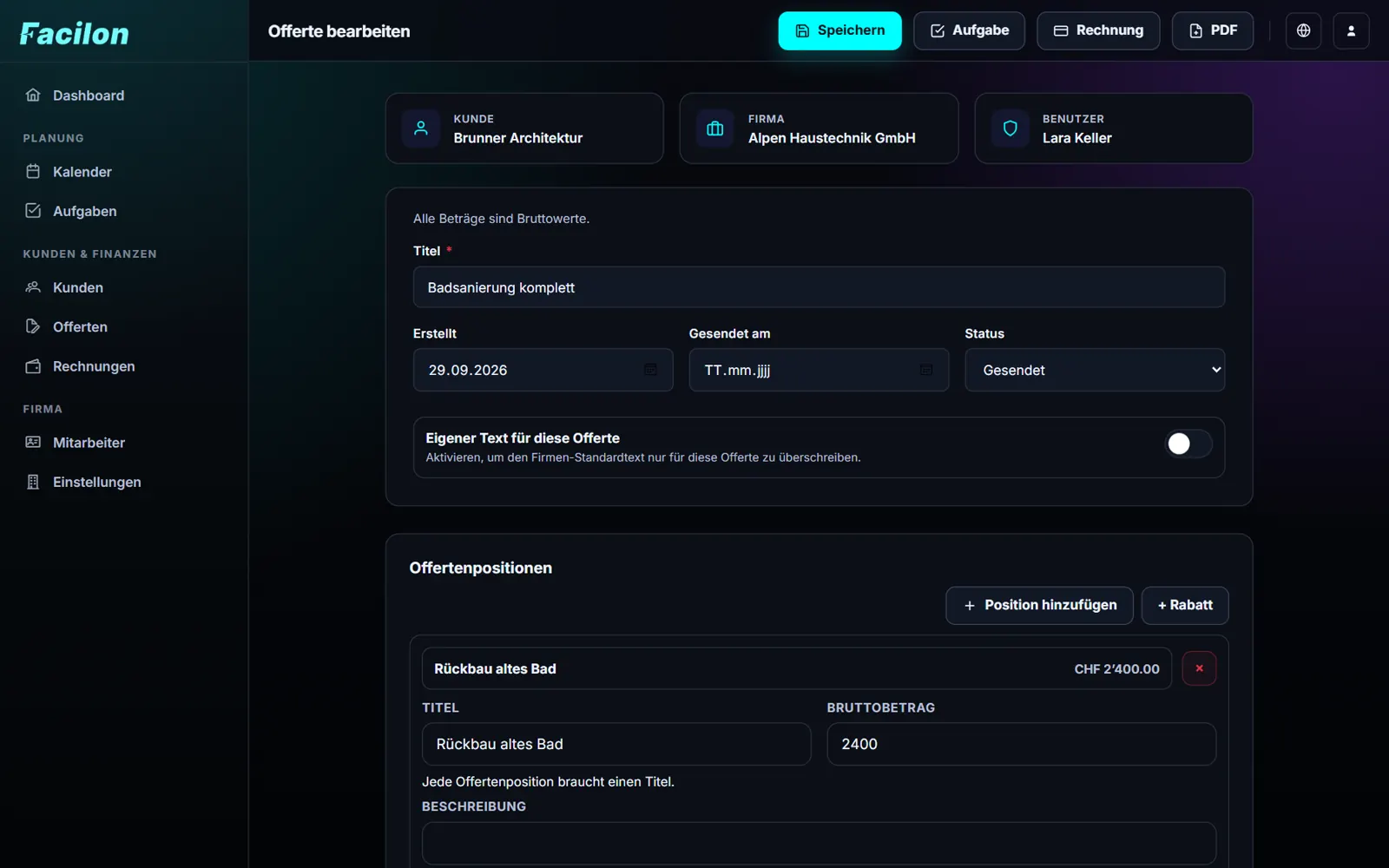
Task: Click the Bruttobetrag field with 2400
Action: point(1021,744)
